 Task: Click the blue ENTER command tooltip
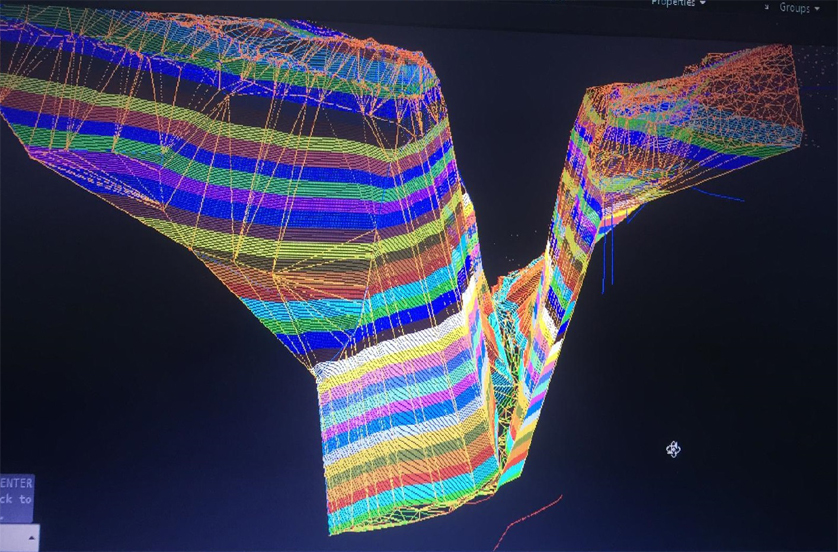(x=16, y=492)
